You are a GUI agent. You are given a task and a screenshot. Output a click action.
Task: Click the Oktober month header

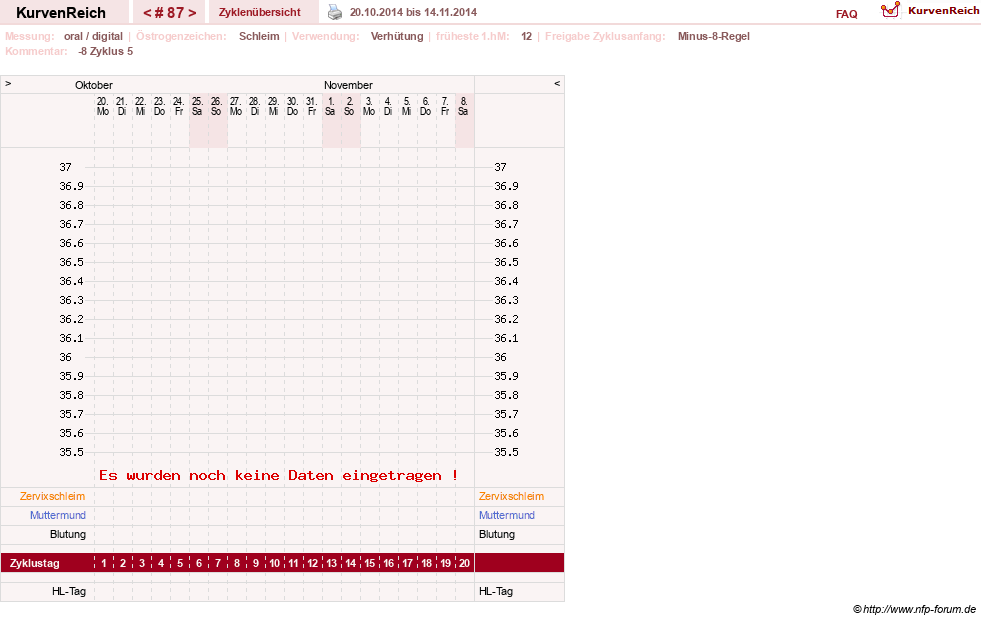(94, 85)
